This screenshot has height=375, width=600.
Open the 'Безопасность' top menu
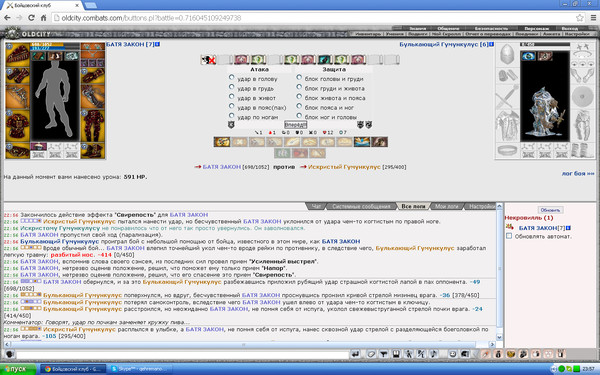tap(491, 28)
